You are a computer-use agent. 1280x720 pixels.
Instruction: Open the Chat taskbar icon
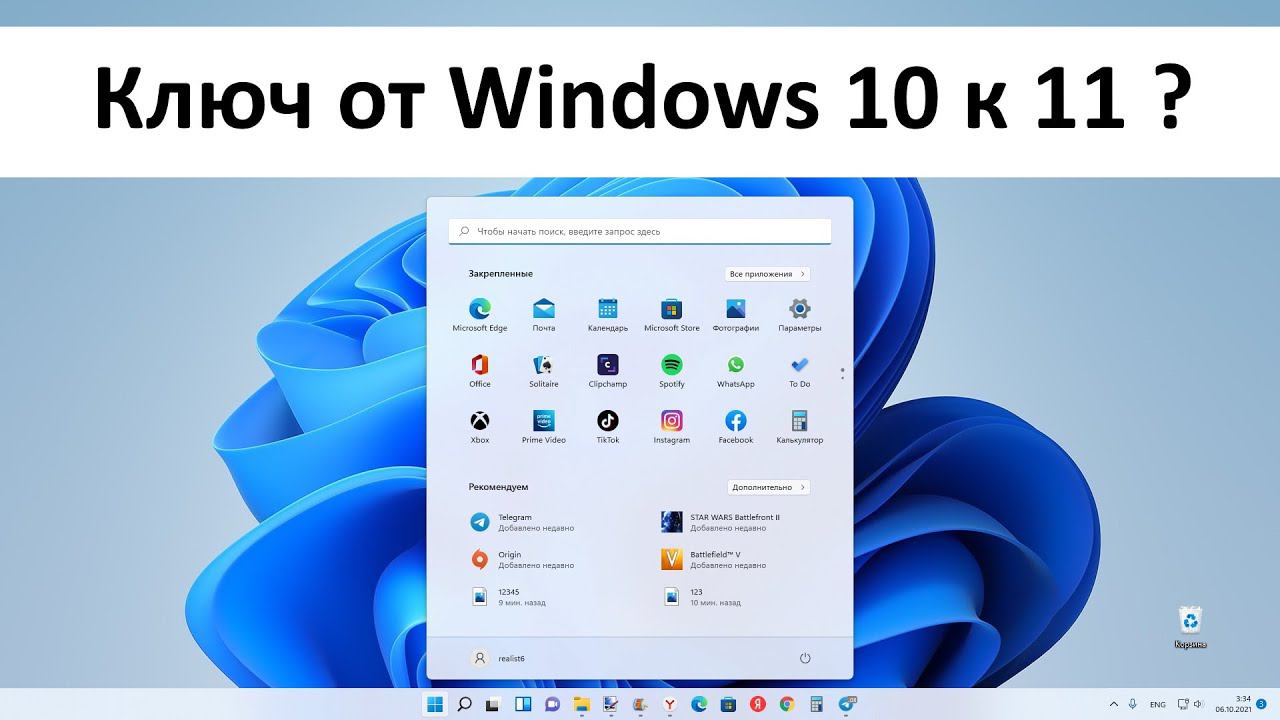(x=552, y=704)
